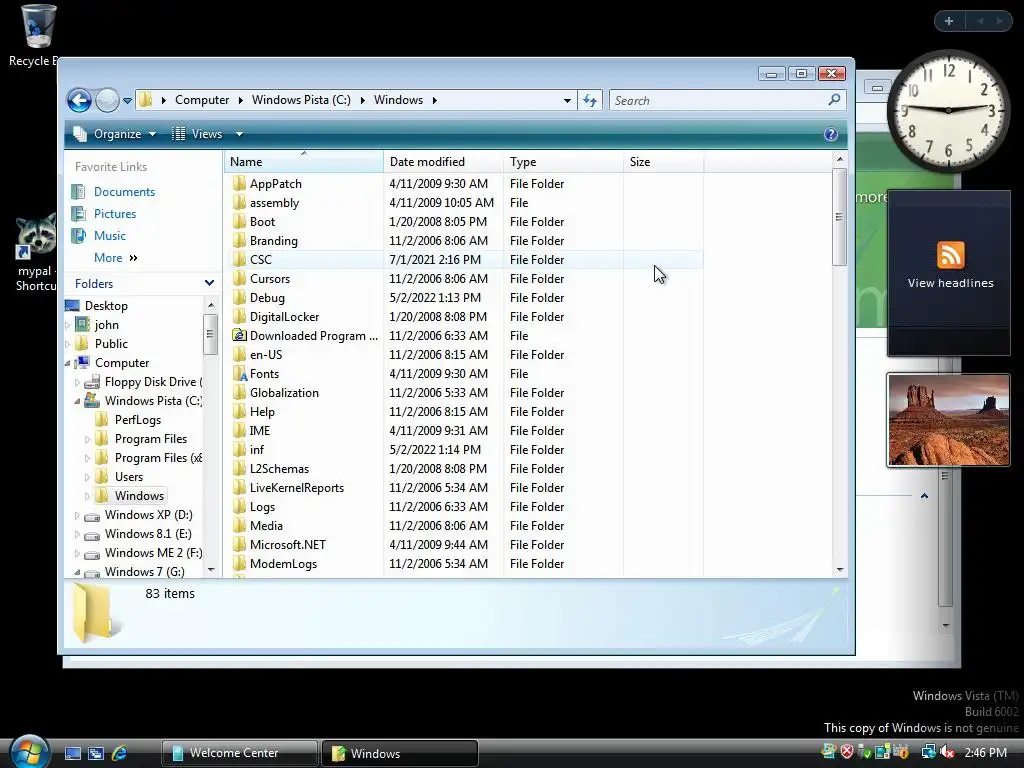This screenshot has height=768, width=1024.
Task: Open the Views dropdown arrow
Action: [240, 134]
